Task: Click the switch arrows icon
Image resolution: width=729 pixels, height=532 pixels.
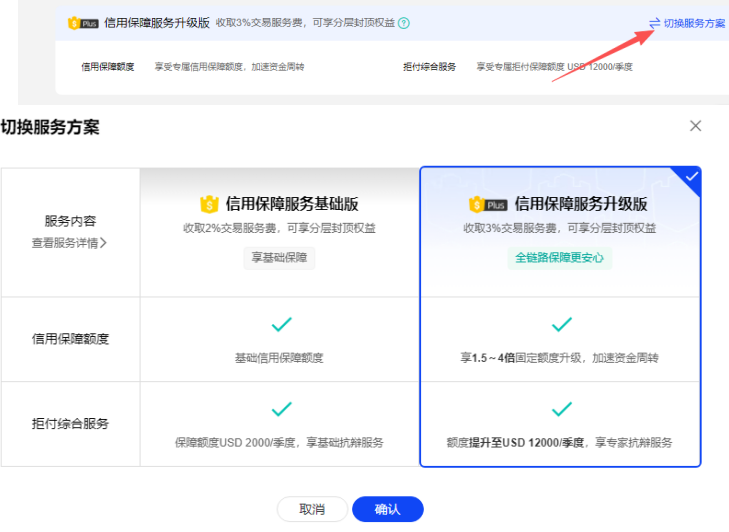Action: pos(655,23)
